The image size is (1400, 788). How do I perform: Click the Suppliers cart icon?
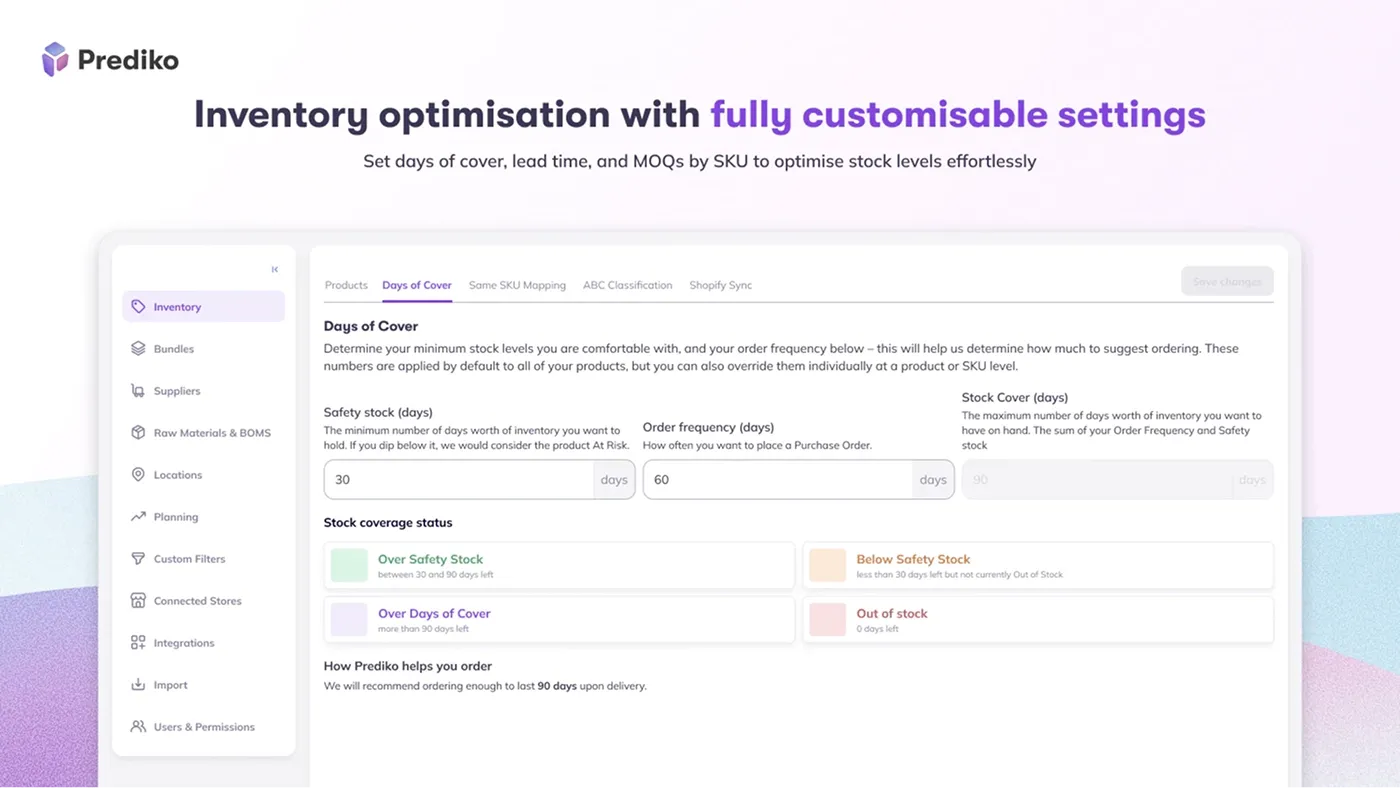point(138,391)
